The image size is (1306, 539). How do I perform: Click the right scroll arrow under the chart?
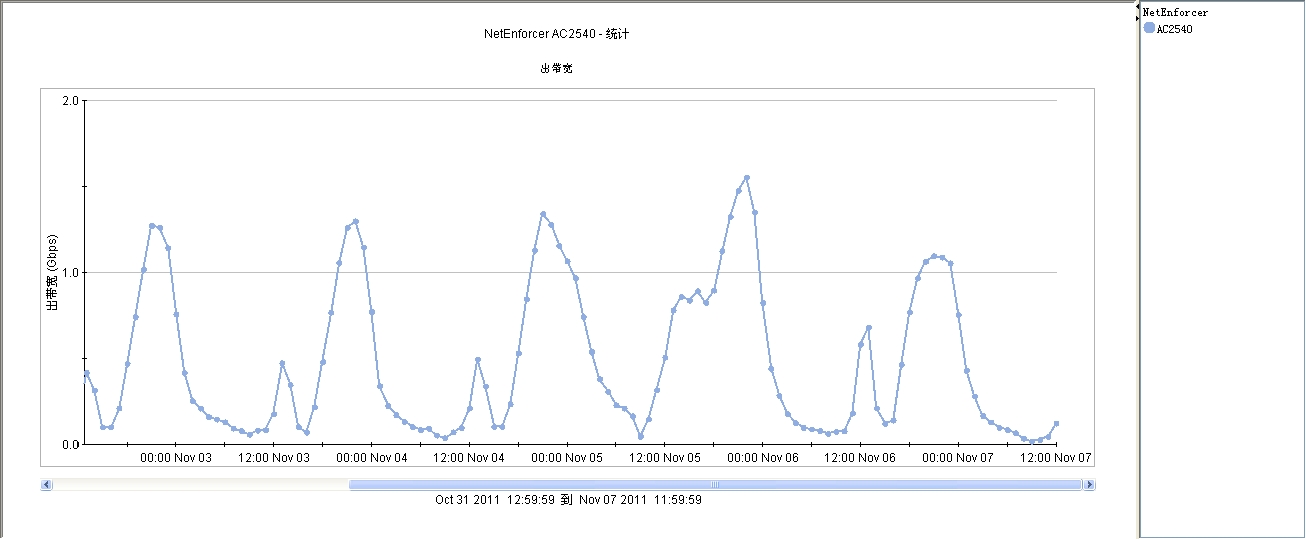pos(1089,485)
